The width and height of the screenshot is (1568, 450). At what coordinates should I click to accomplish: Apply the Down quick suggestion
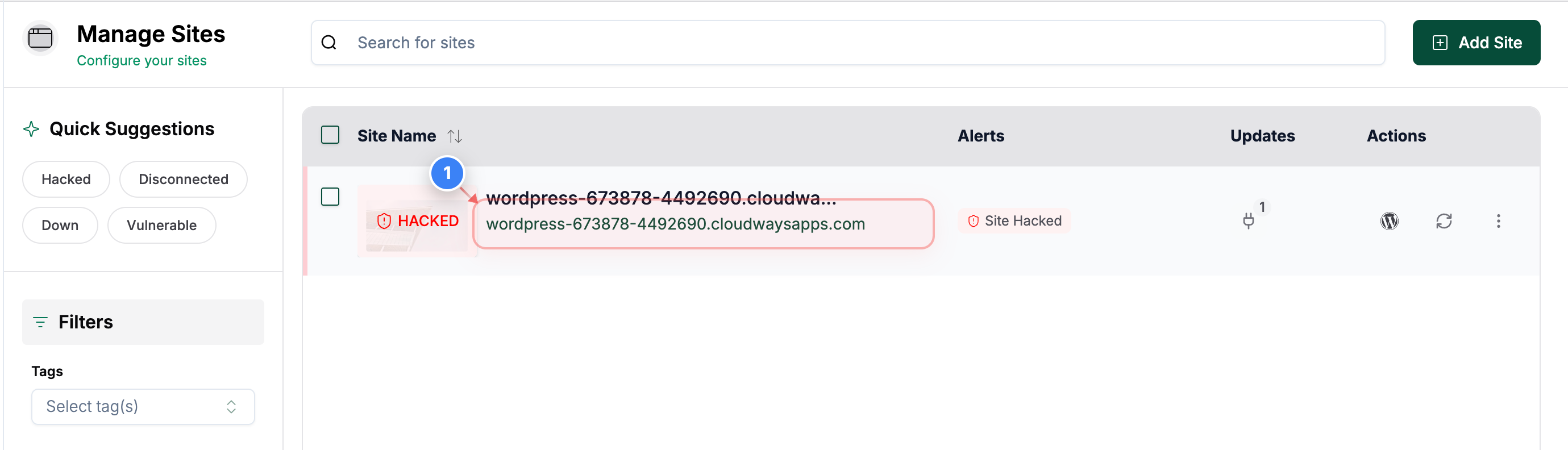click(x=60, y=226)
